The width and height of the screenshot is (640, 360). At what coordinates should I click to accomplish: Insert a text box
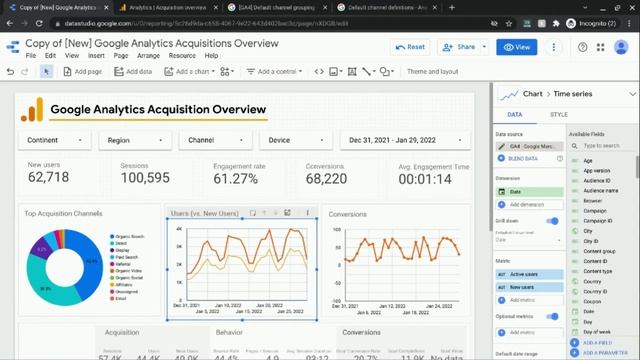coord(352,71)
